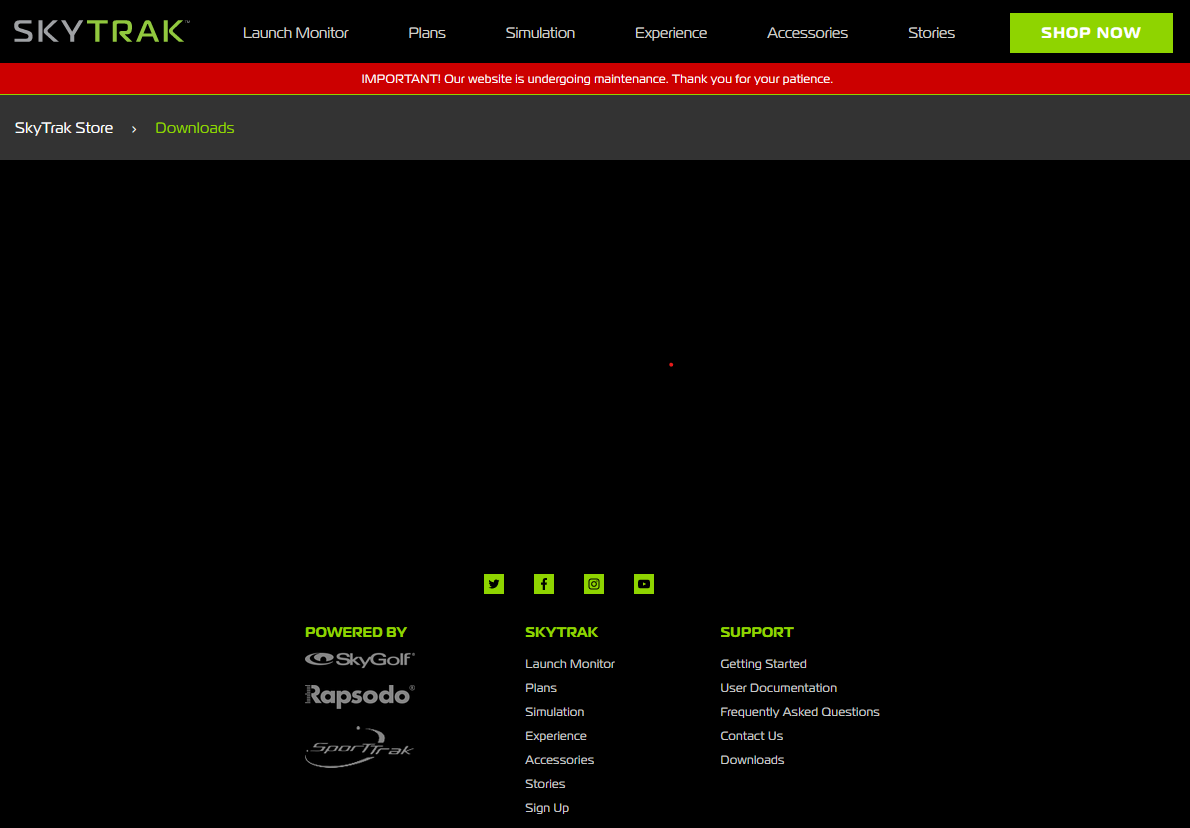Open the Facebook social icon
The image size is (1190, 828).
click(544, 584)
